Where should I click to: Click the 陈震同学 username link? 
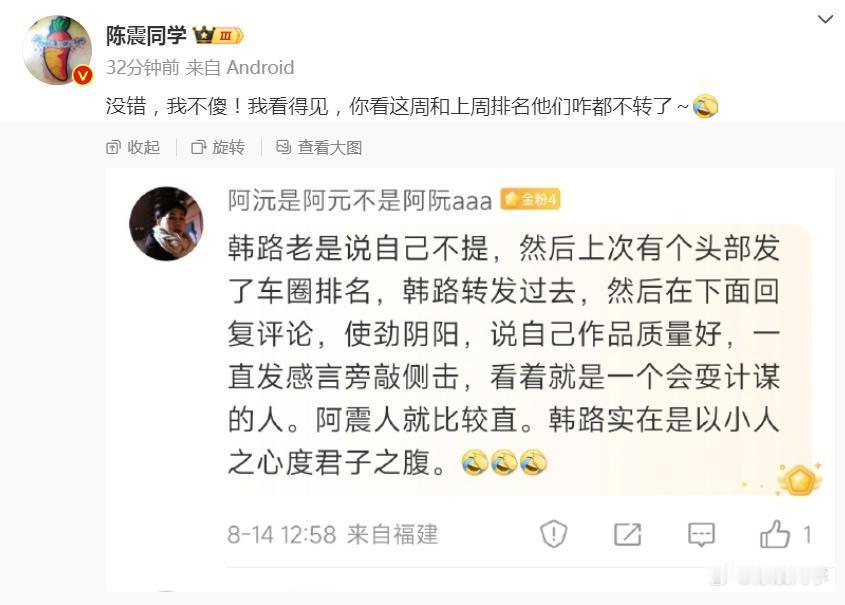[x=146, y=36]
